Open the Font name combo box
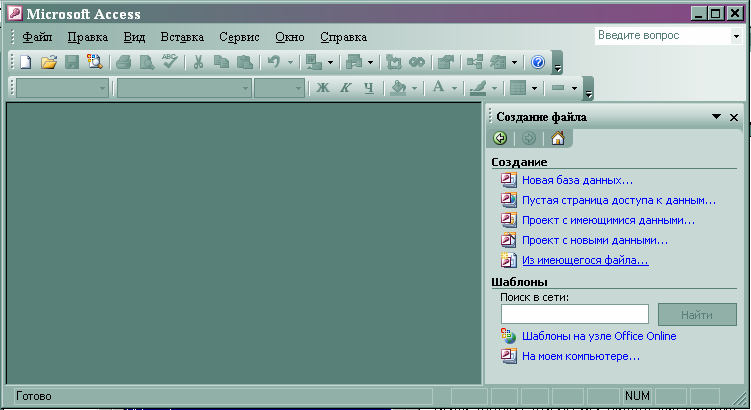 (184, 88)
